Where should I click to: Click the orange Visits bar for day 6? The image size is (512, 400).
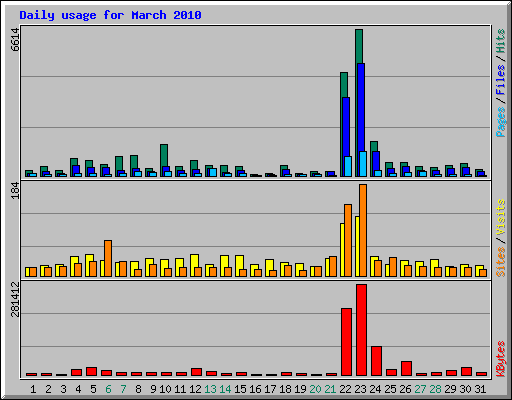coord(108,258)
